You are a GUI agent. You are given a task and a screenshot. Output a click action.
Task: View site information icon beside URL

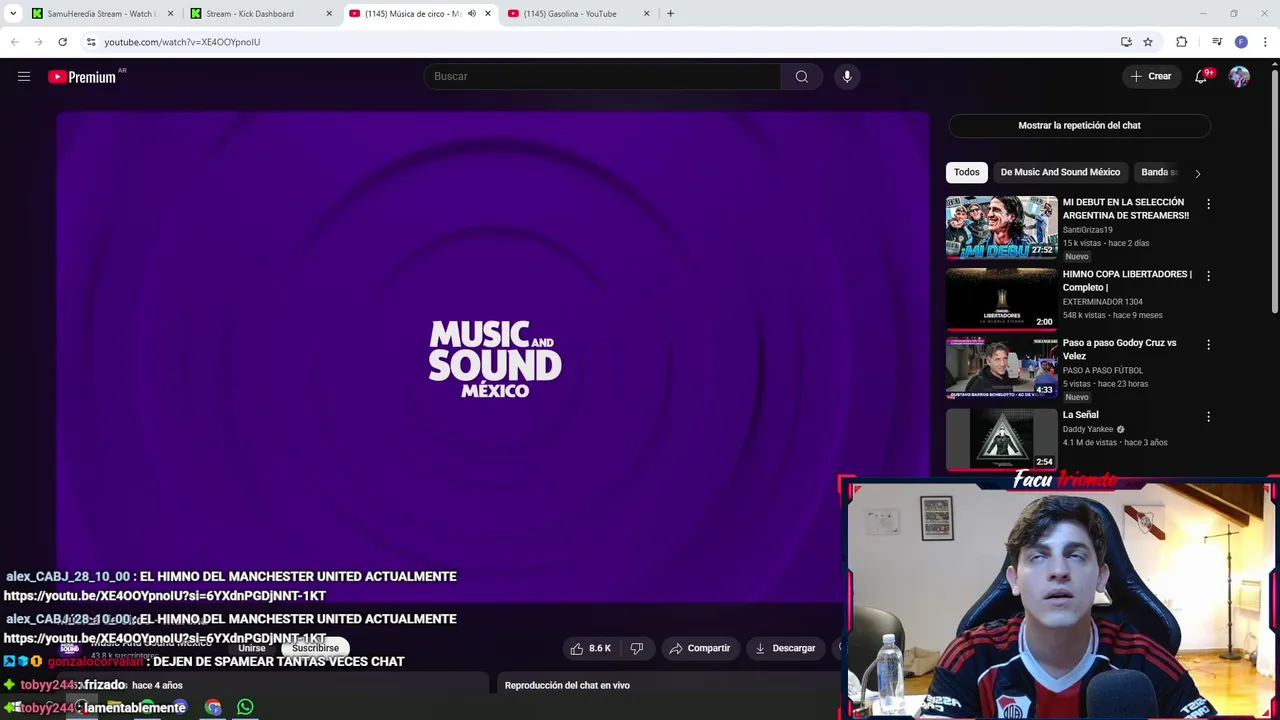pos(91,42)
